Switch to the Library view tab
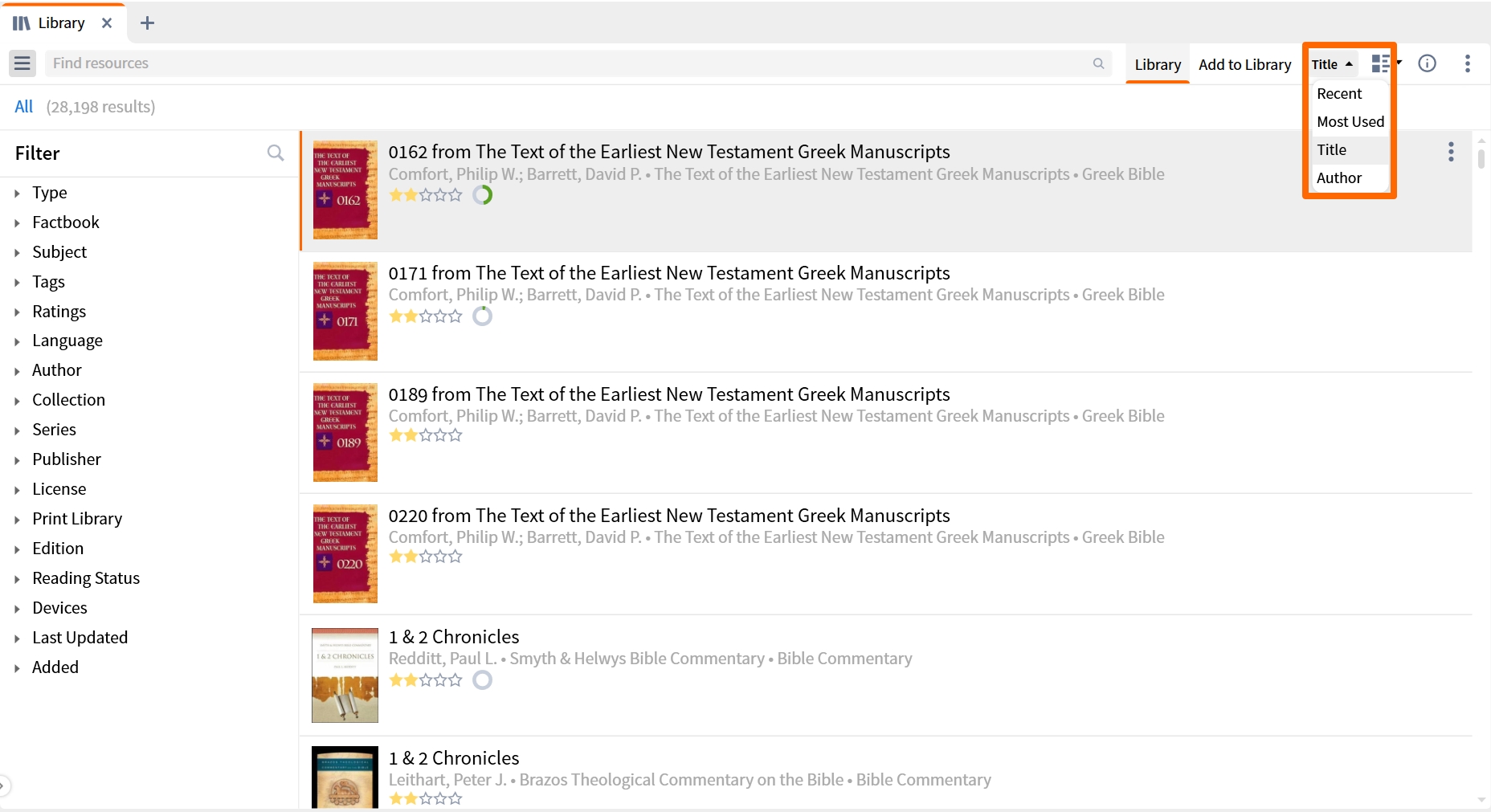Screen dimensions: 1491x812 [1158, 64]
